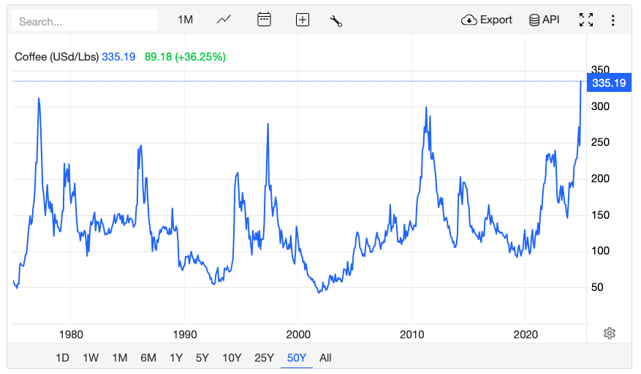Image resolution: width=641 pixels, height=374 pixels.
Task: Select the 6M time range
Action: 148,358
